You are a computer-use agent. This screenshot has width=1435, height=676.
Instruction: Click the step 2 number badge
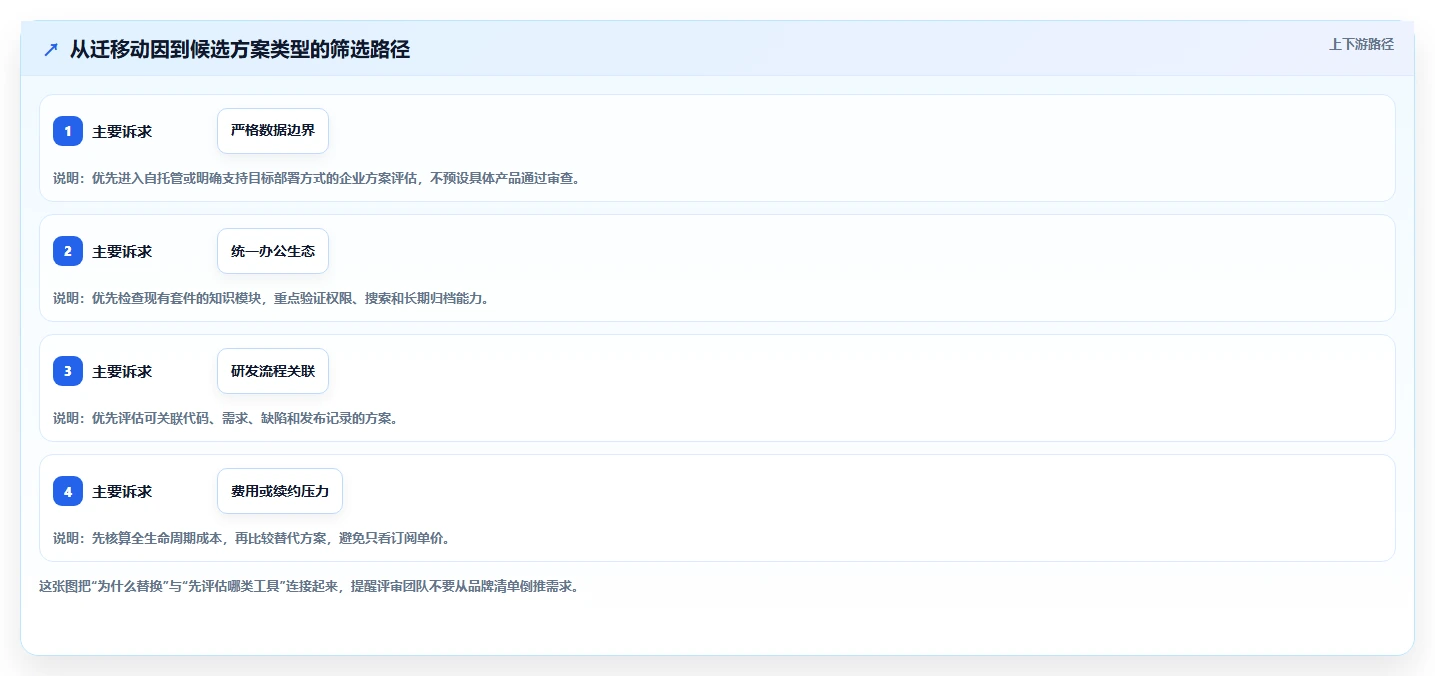coord(68,251)
